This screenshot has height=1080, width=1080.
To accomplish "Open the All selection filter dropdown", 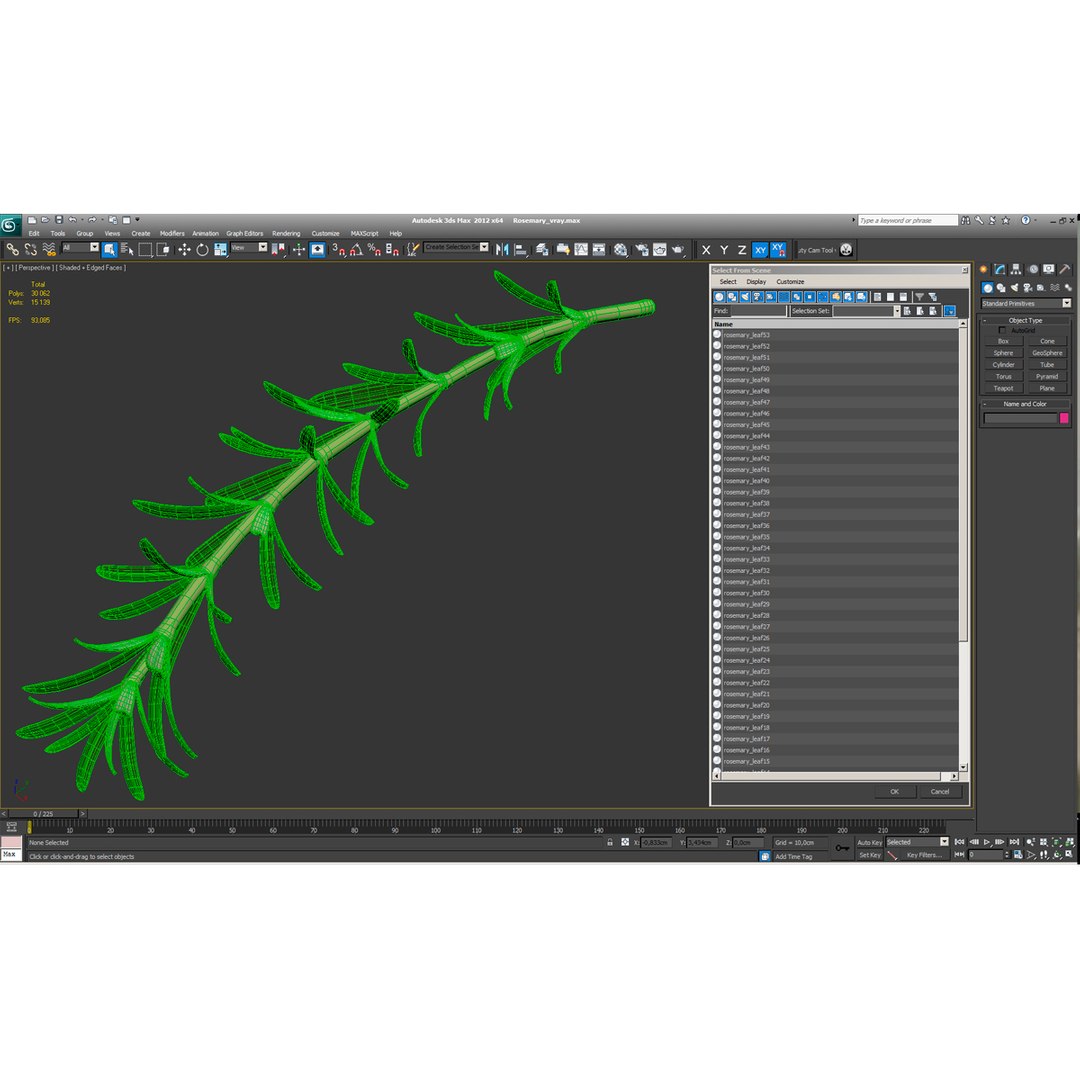I will click(81, 247).
